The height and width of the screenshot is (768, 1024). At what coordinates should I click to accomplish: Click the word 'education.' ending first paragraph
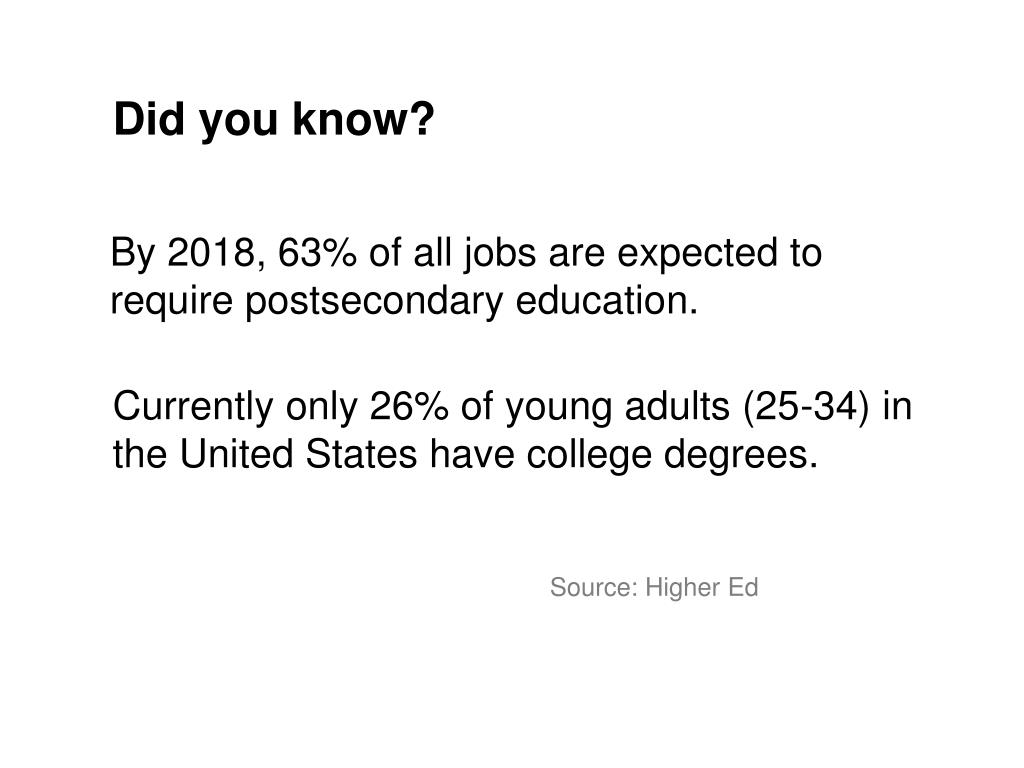tap(607, 301)
